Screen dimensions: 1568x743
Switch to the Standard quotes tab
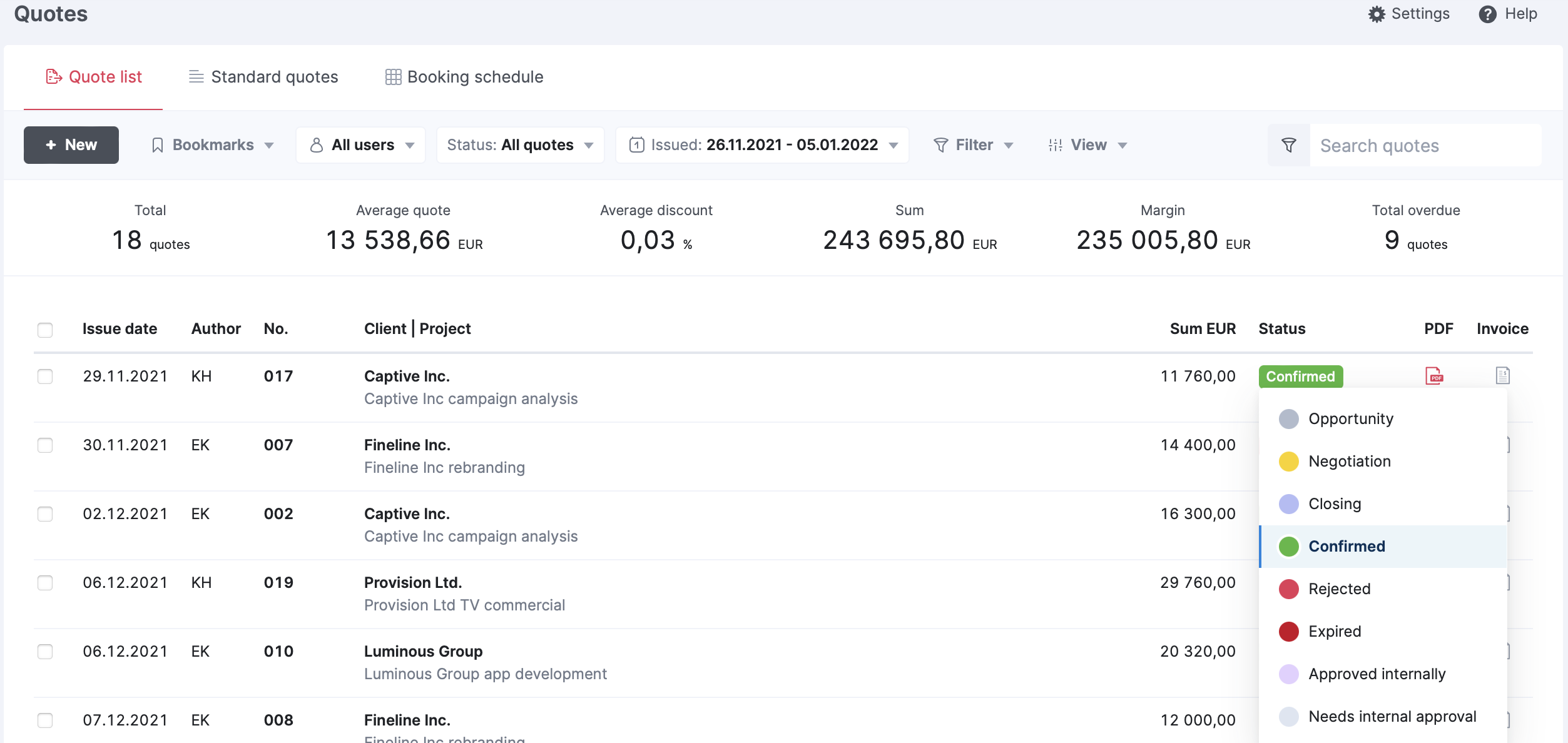click(263, 77)
